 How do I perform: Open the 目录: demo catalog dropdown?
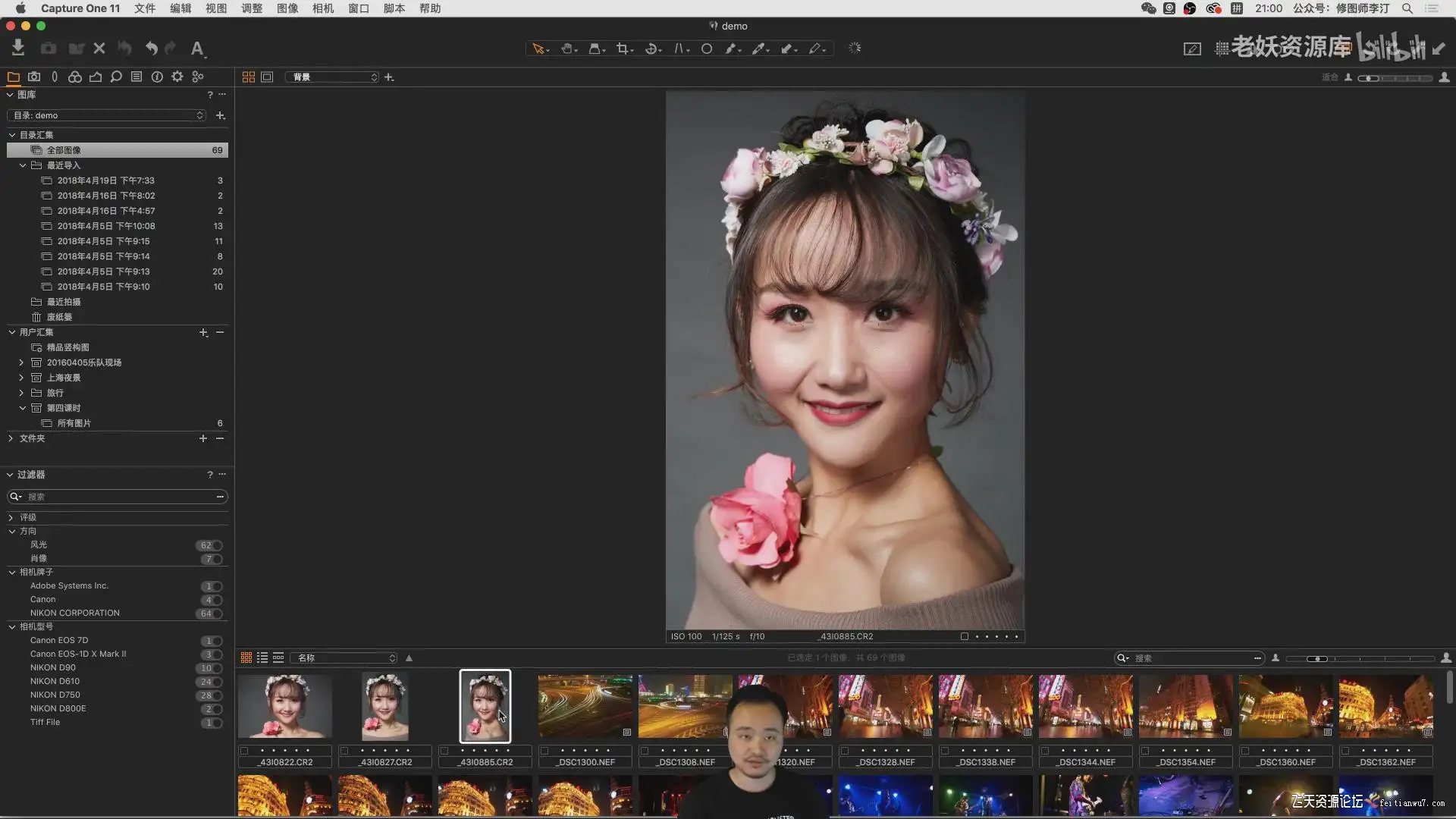[106, 115]
